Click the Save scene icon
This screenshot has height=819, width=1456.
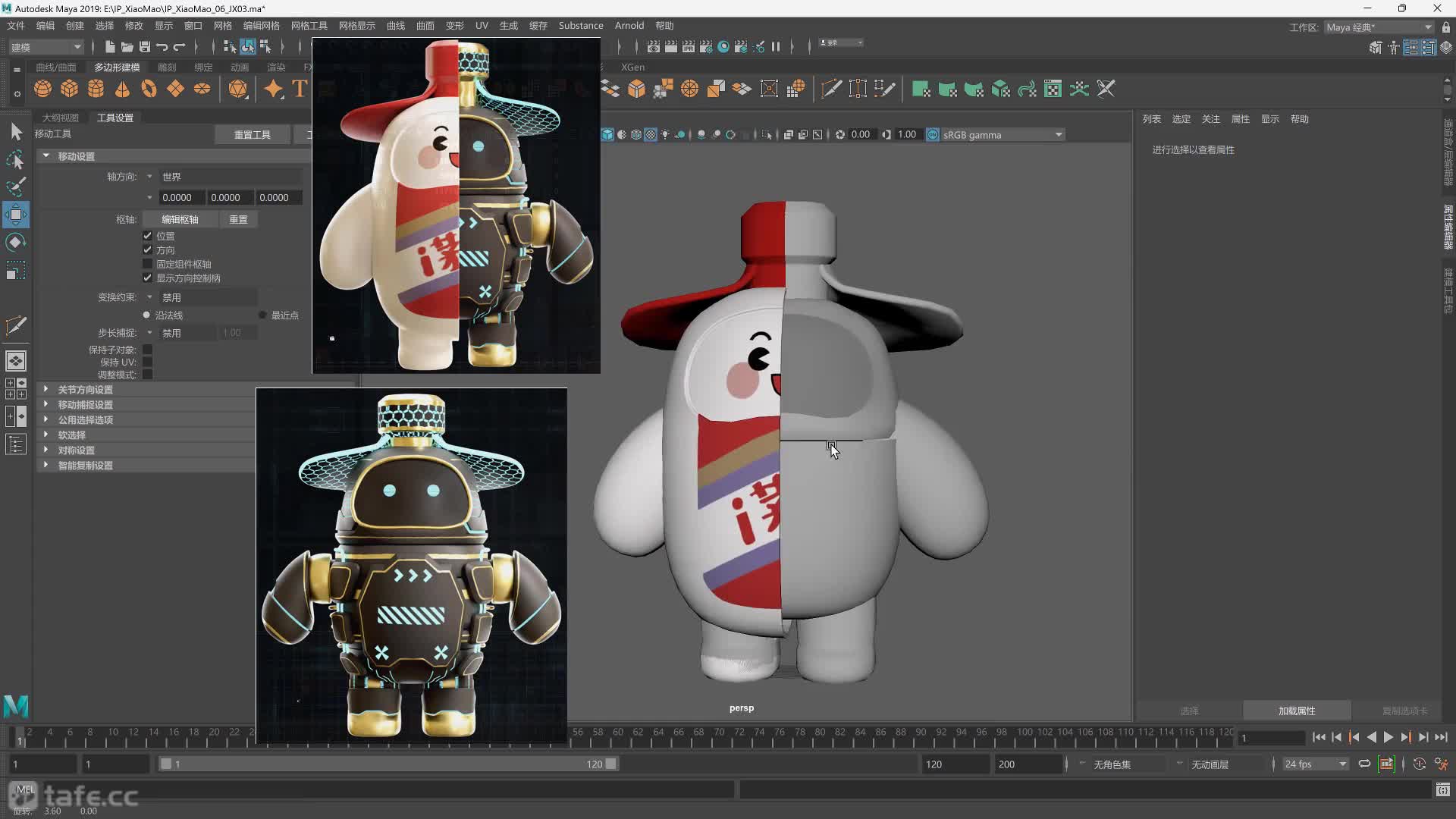pos(144,47)
